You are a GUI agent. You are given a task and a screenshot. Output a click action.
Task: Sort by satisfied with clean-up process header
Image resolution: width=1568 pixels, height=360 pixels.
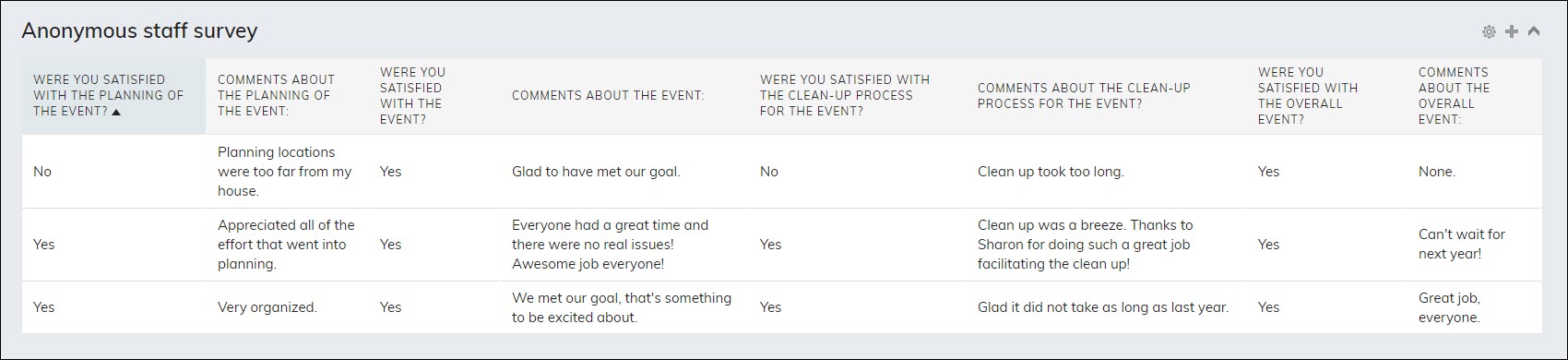[x=858, y=96]
